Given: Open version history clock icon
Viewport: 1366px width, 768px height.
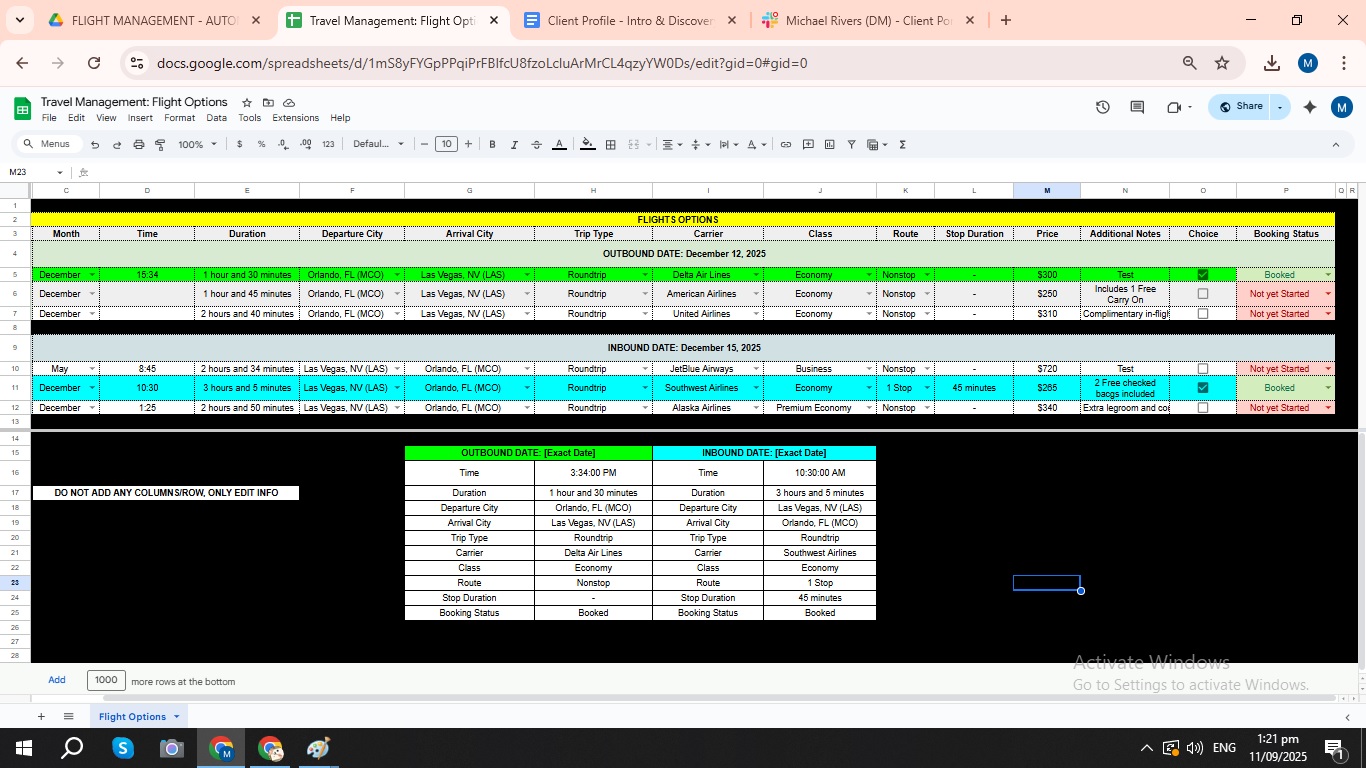Looking at the screenshot, I should tap(1103, 107).
